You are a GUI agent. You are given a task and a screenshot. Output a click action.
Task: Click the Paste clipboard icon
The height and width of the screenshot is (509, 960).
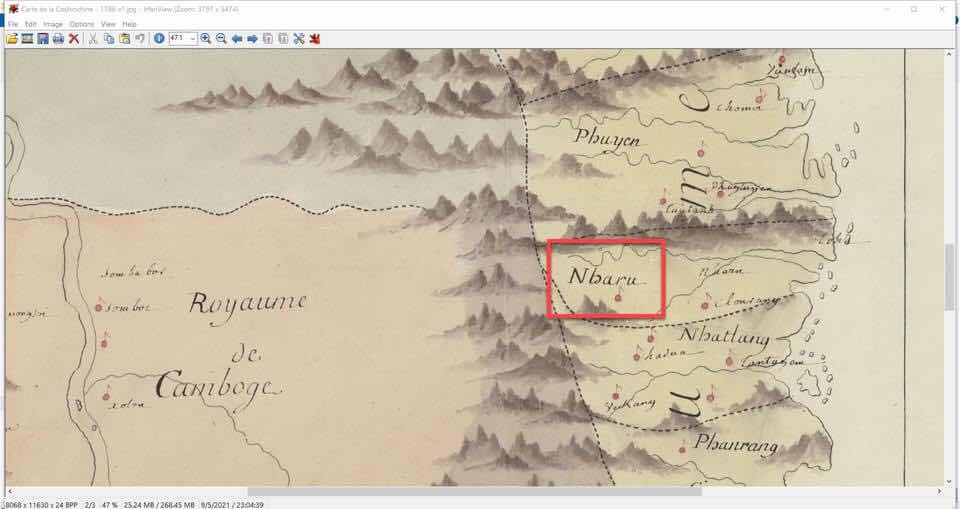(x=125, y=39)
